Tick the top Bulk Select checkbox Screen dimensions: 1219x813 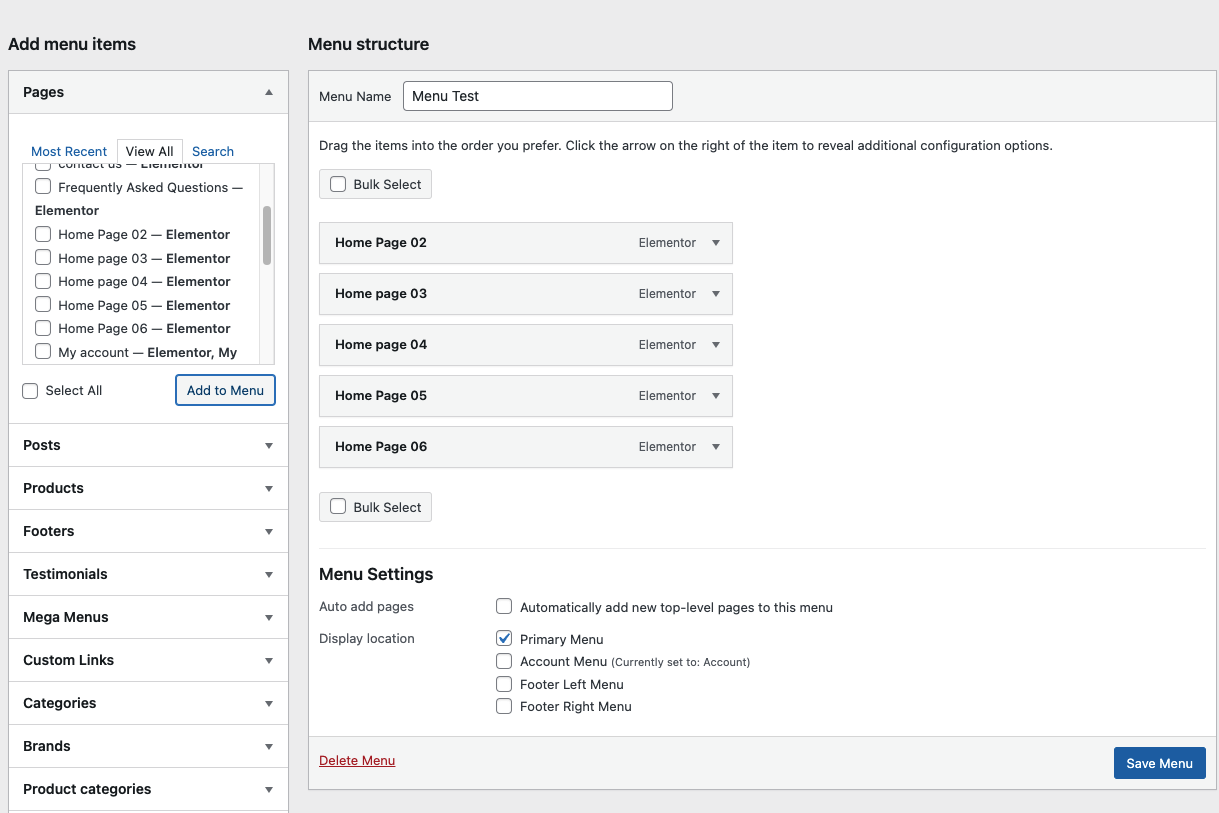coord(338,184)
